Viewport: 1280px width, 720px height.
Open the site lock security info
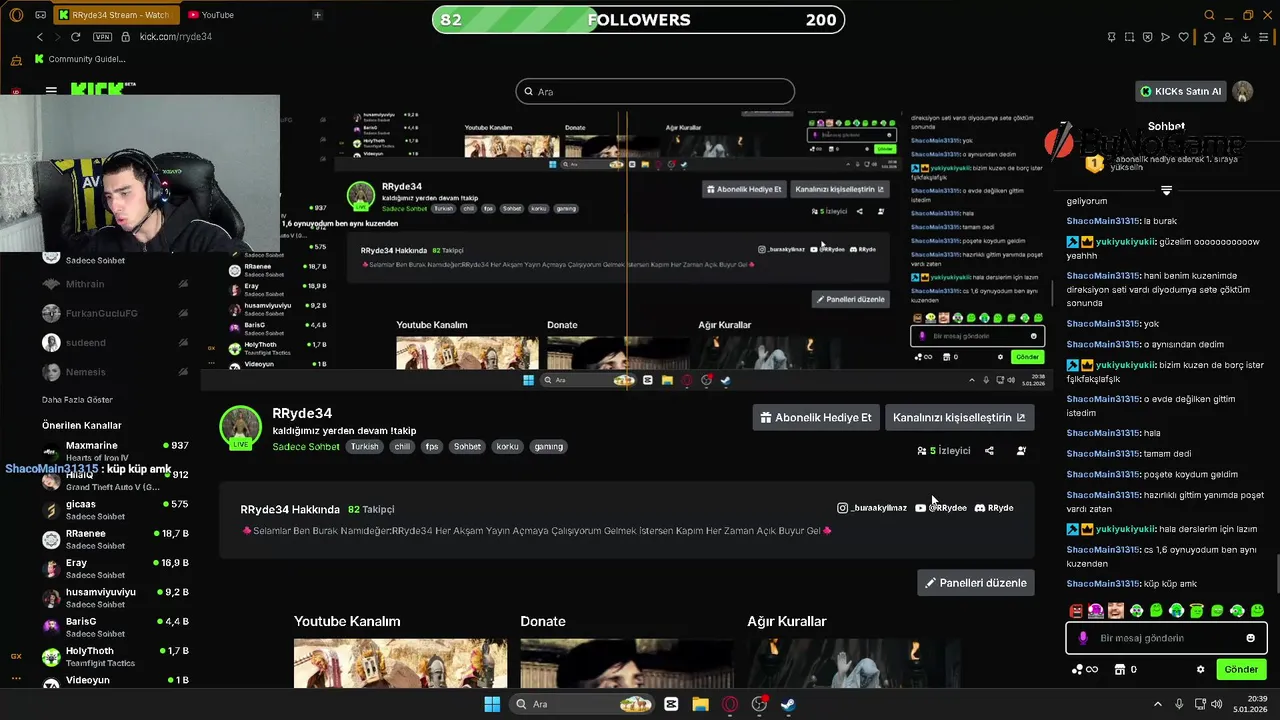[x=126, y=37]
